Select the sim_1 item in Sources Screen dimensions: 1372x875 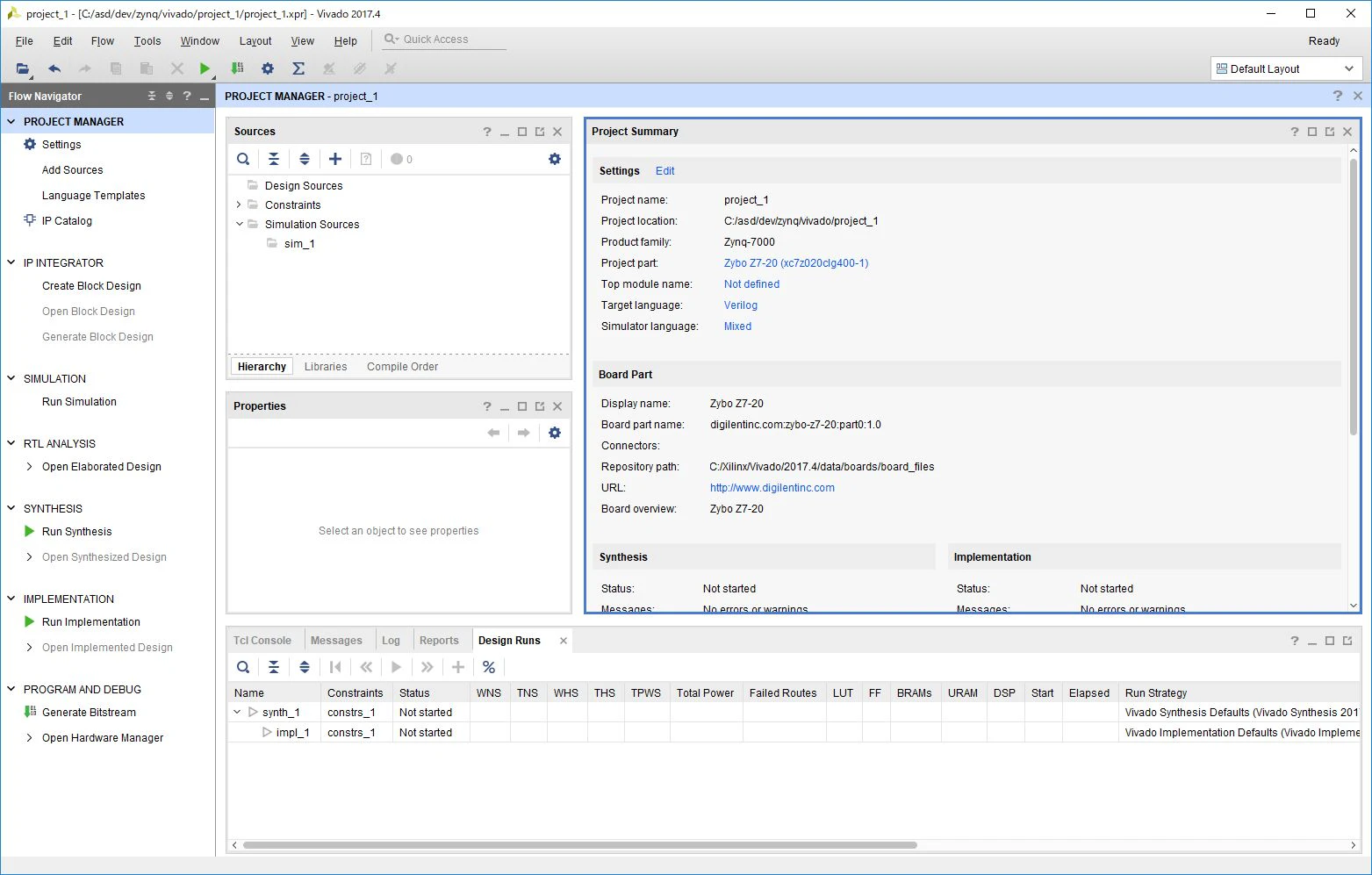299,244
